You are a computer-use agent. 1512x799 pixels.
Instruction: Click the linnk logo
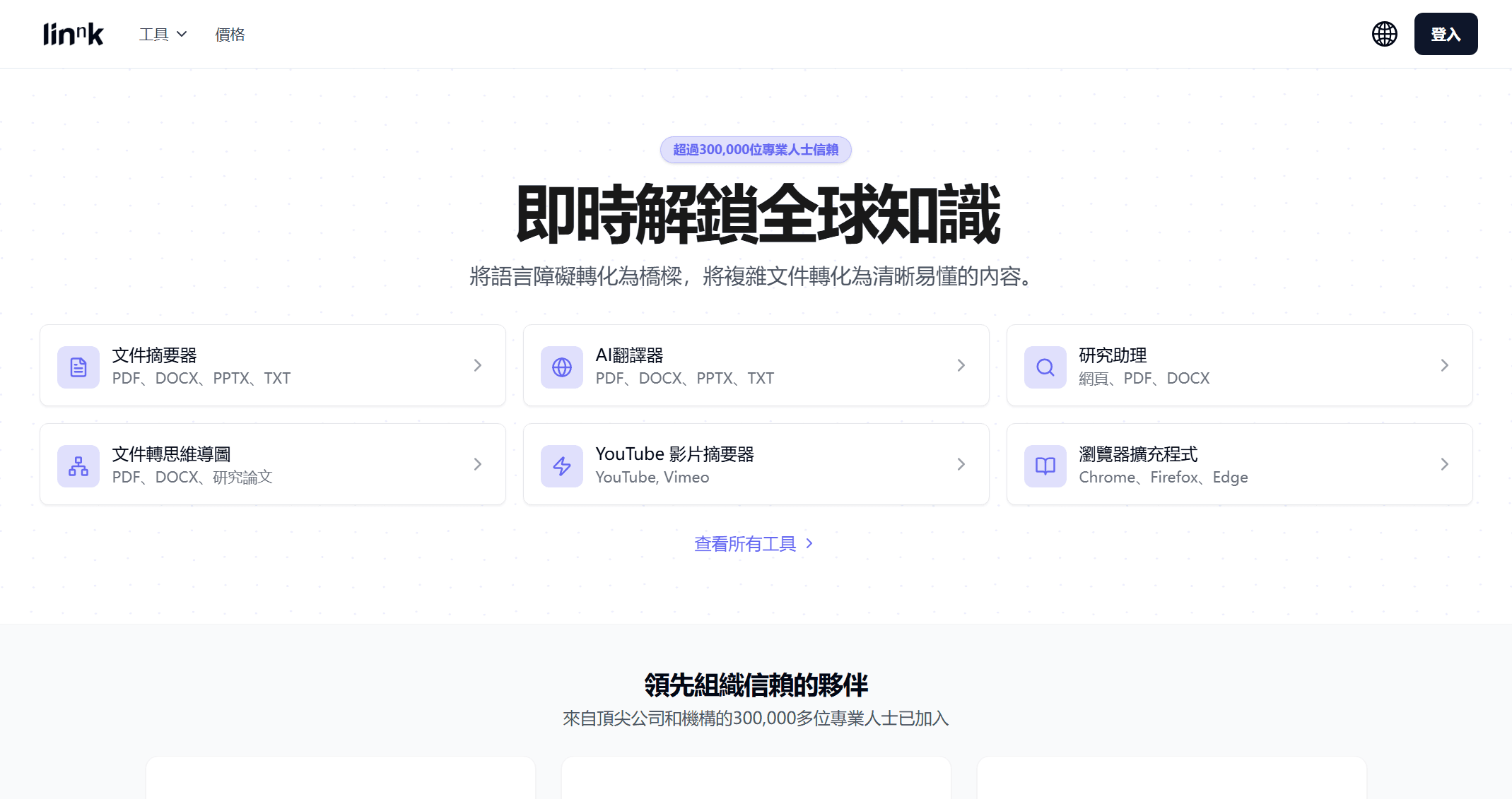pos(73,33)
